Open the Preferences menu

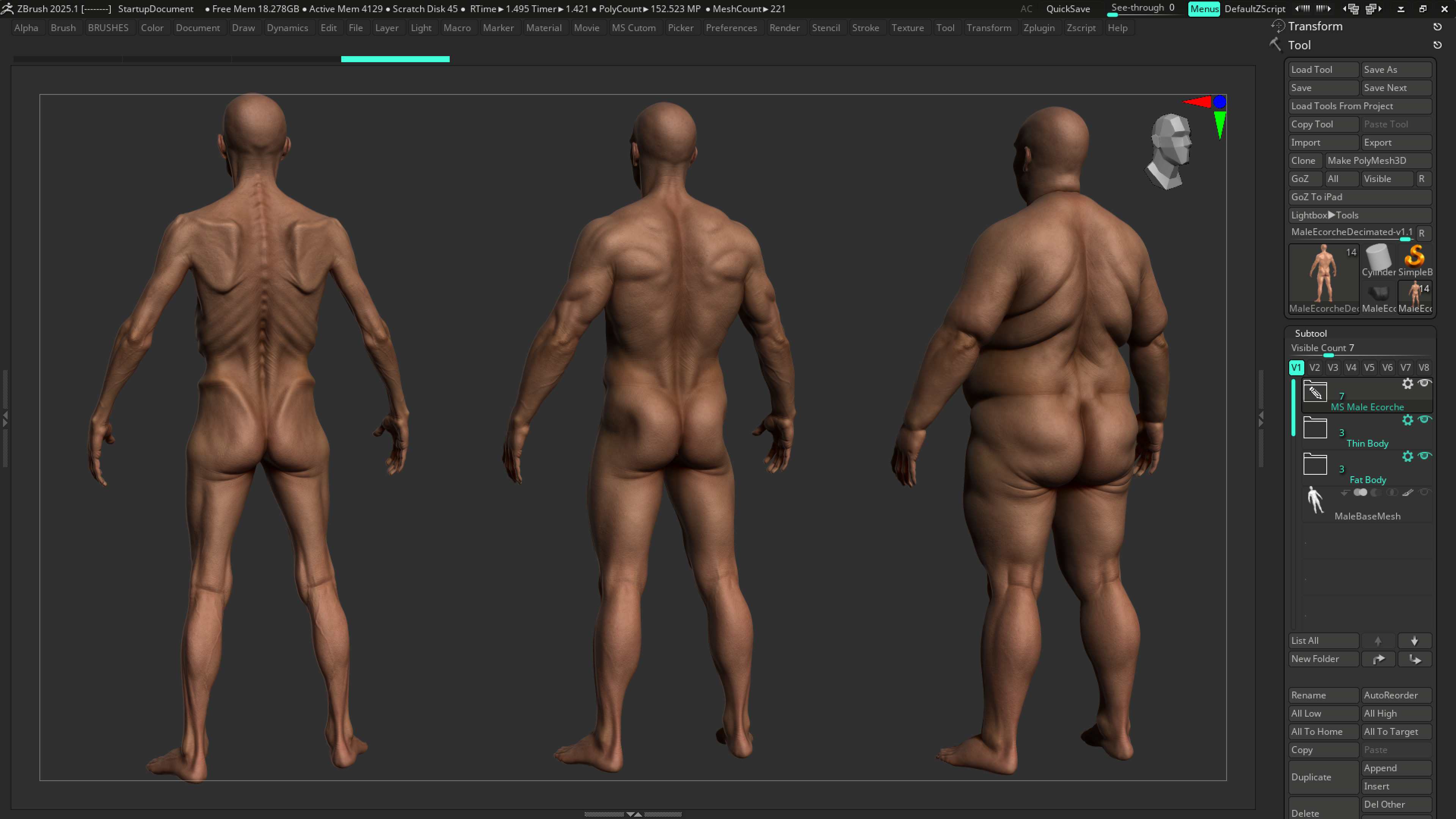pos(731,28)
